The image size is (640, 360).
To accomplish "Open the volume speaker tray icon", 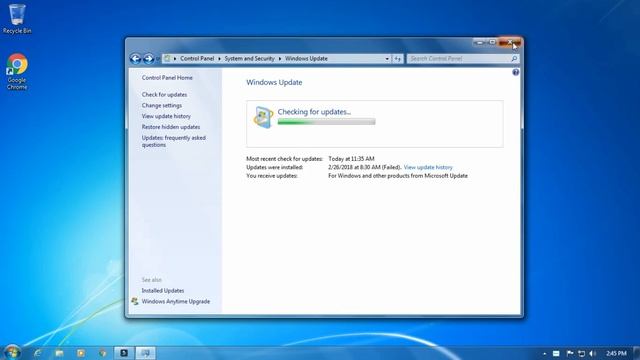I will click(x=593, y=353).
